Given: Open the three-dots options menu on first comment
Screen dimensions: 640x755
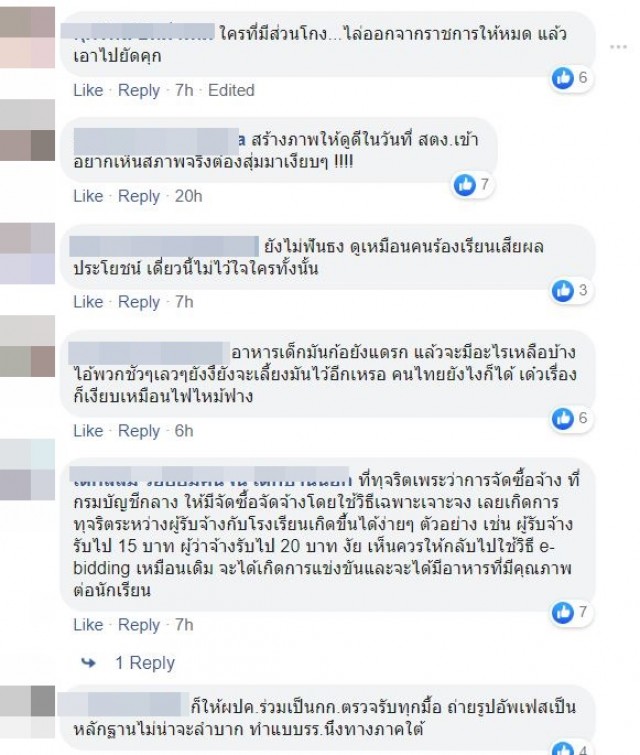Looking at the screenshot, I should pyautogui.click(x=618, y=47).
